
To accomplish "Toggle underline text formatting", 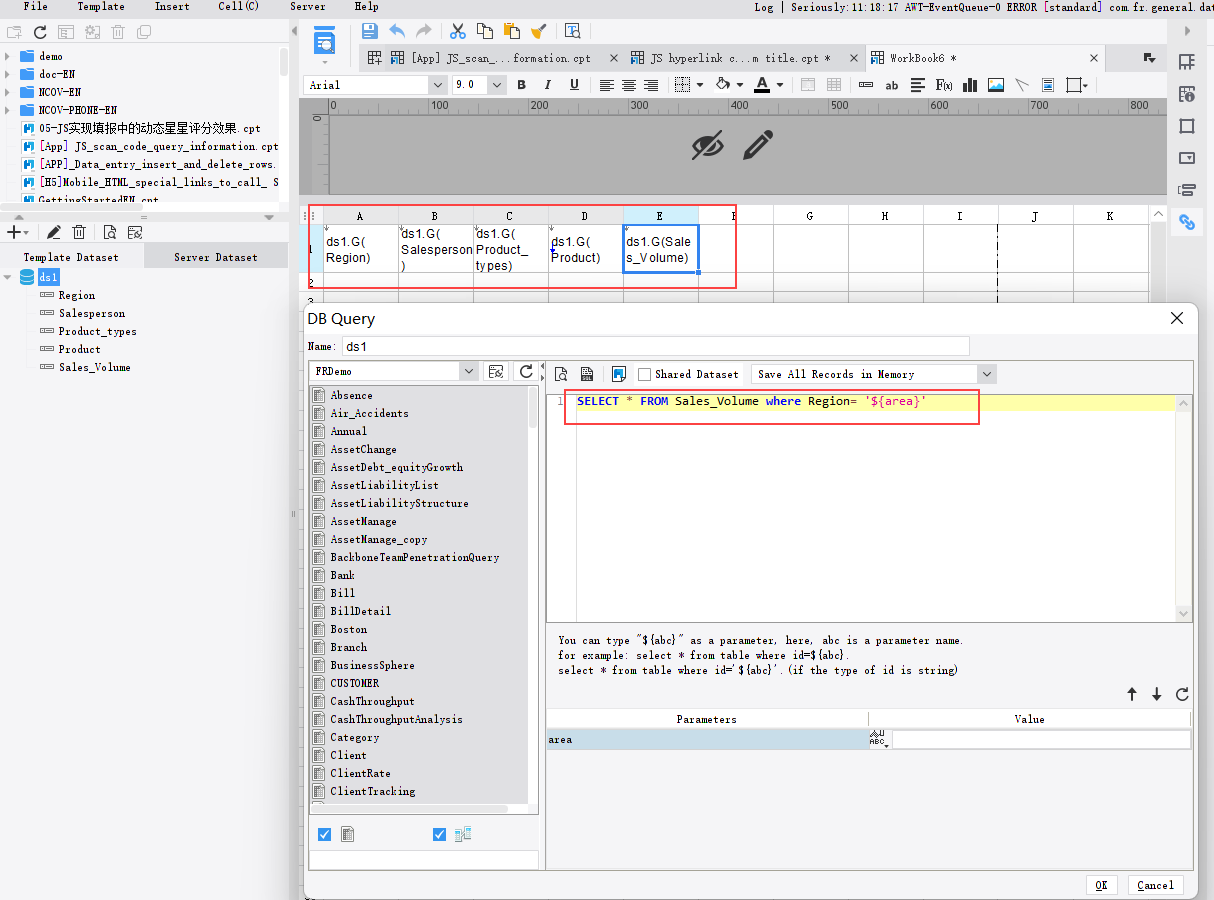I will [574, 85].
